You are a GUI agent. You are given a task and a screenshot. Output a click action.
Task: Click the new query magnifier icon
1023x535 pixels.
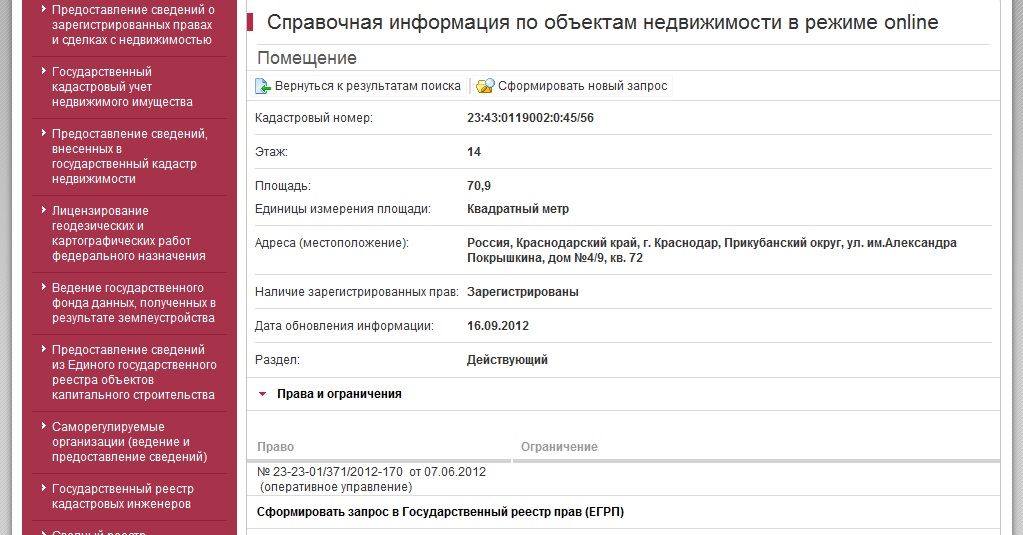point(485,87)
